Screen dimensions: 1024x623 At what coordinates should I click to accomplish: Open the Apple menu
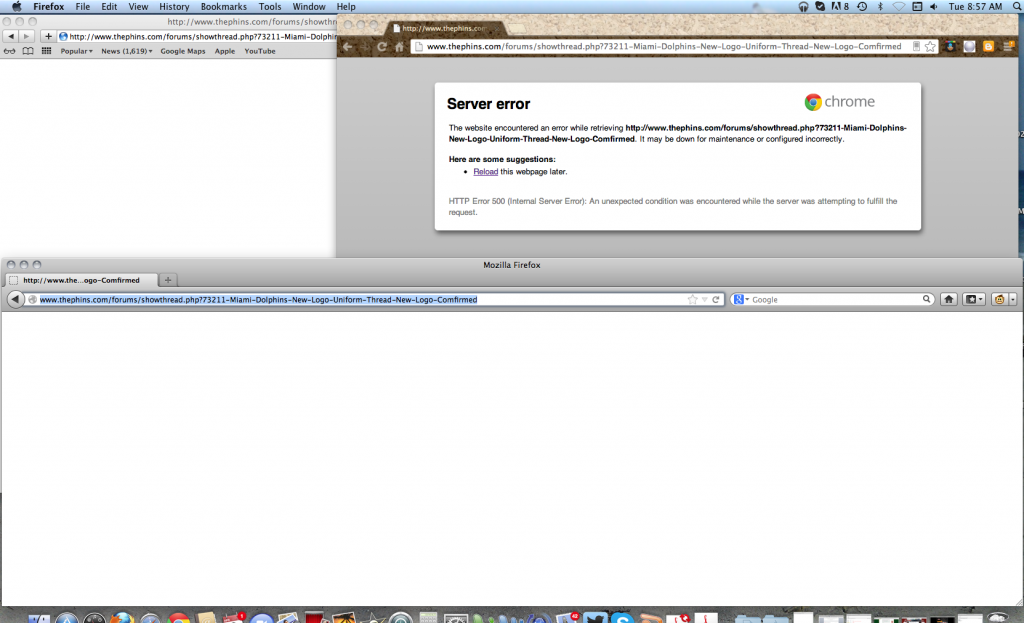(x=16, y=7)
